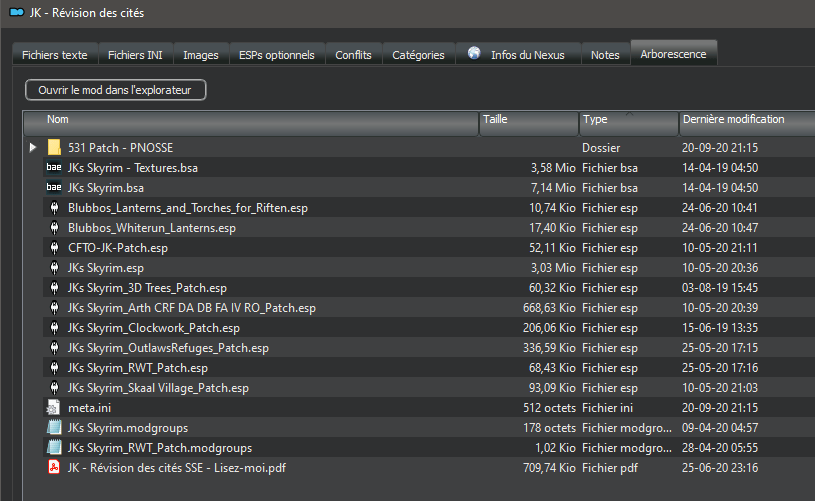The height and width of the screenshot is (501, 815).
Task: Click the date 03-08-19 15:45
Action: 720,288
